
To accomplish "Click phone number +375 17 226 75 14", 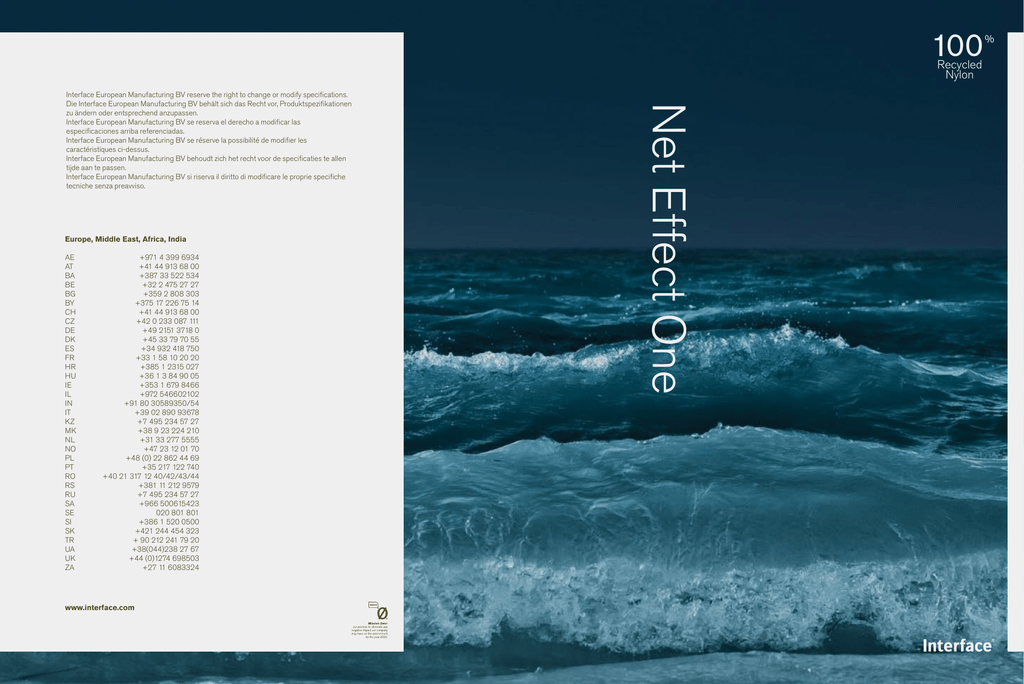I will tap(167, 303).
